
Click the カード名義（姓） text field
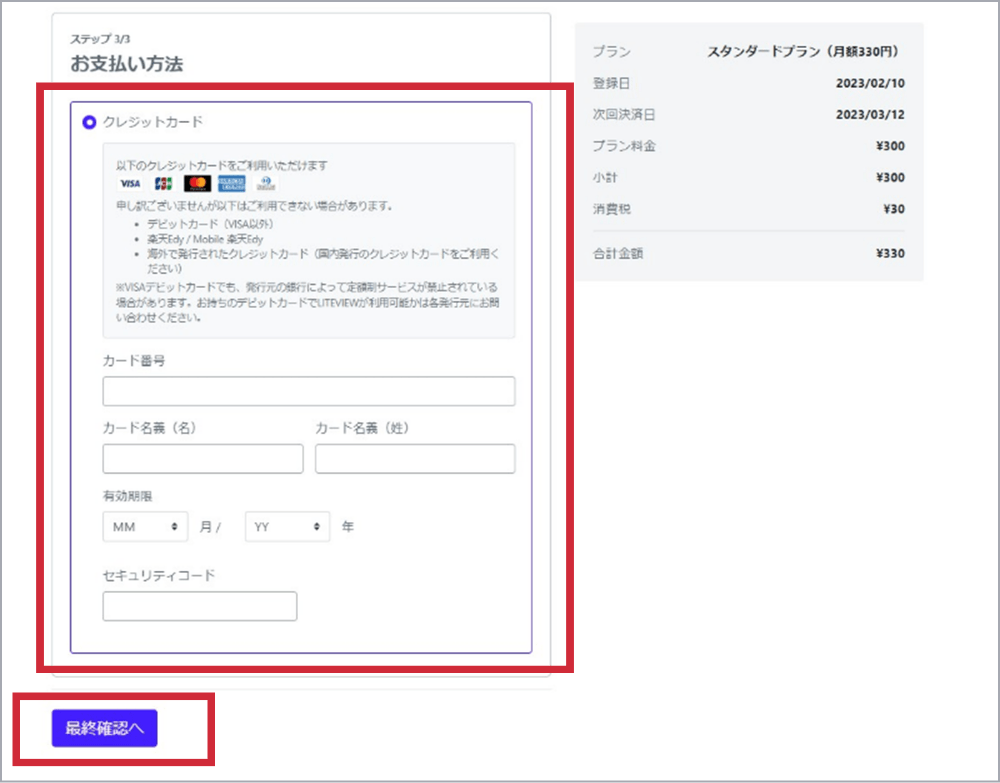coord(415,459)
